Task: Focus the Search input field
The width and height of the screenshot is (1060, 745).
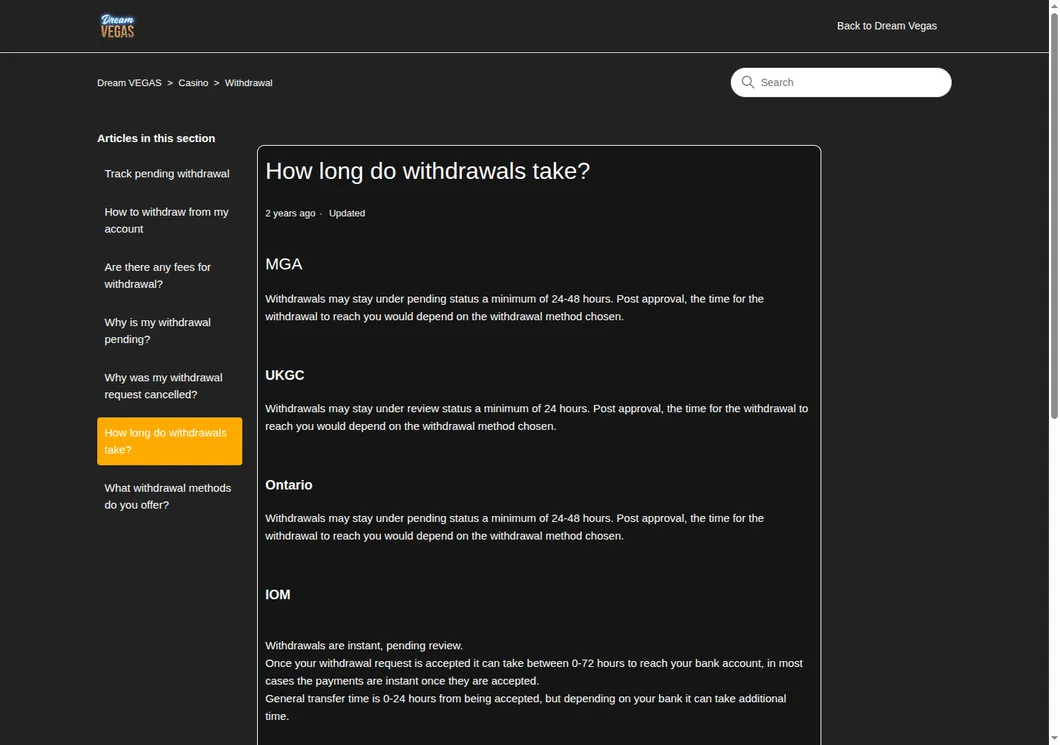Action: click(840, 82)
